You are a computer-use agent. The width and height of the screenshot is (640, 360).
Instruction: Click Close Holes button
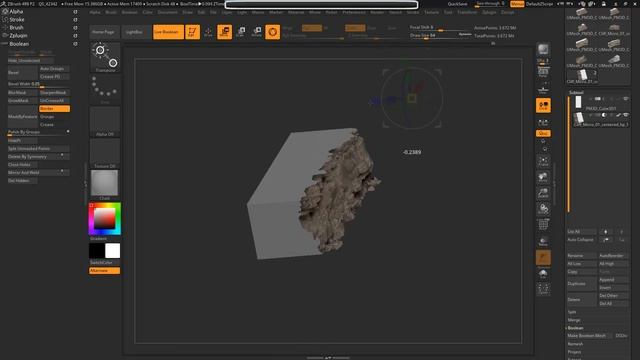pyautogui.click(x=22, y=164)
